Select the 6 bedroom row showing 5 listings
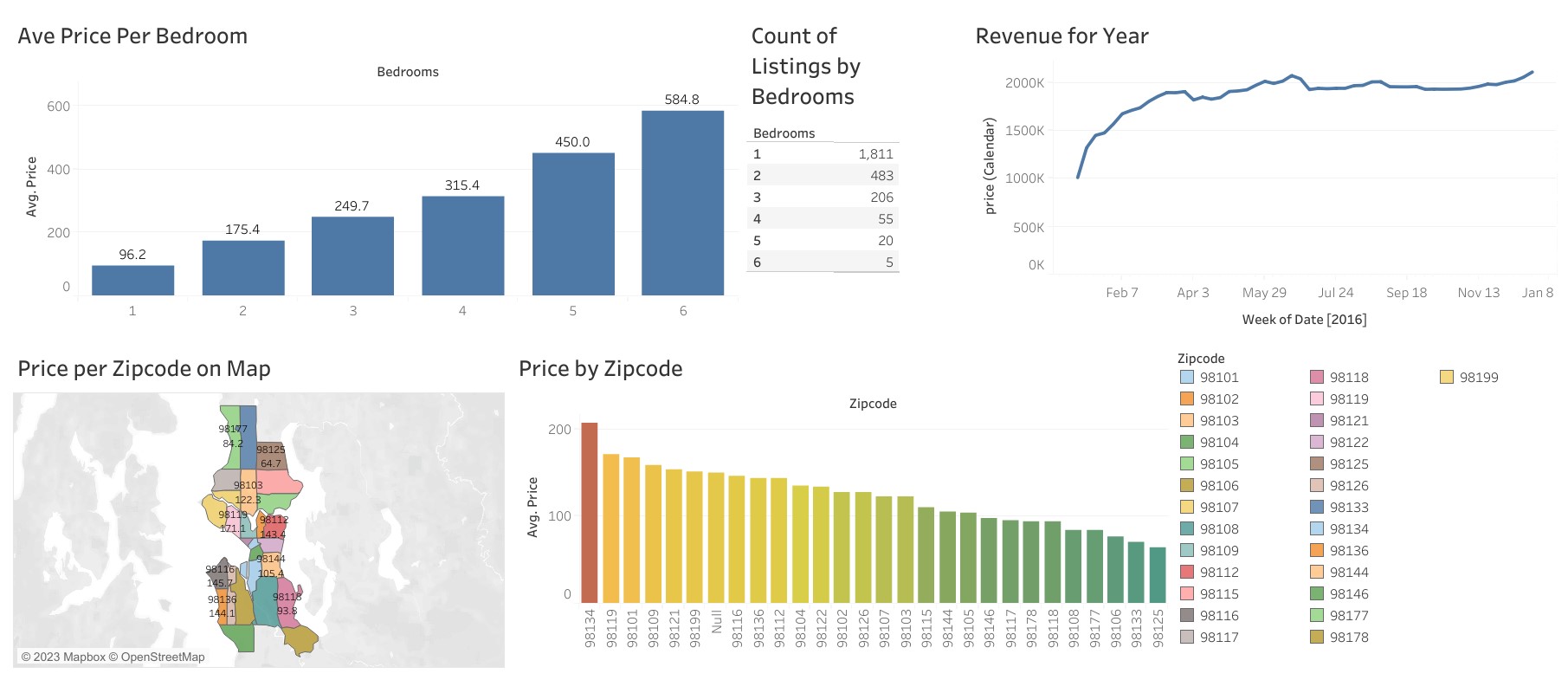Screen dimensions: 1568x680 pos(823,262)
